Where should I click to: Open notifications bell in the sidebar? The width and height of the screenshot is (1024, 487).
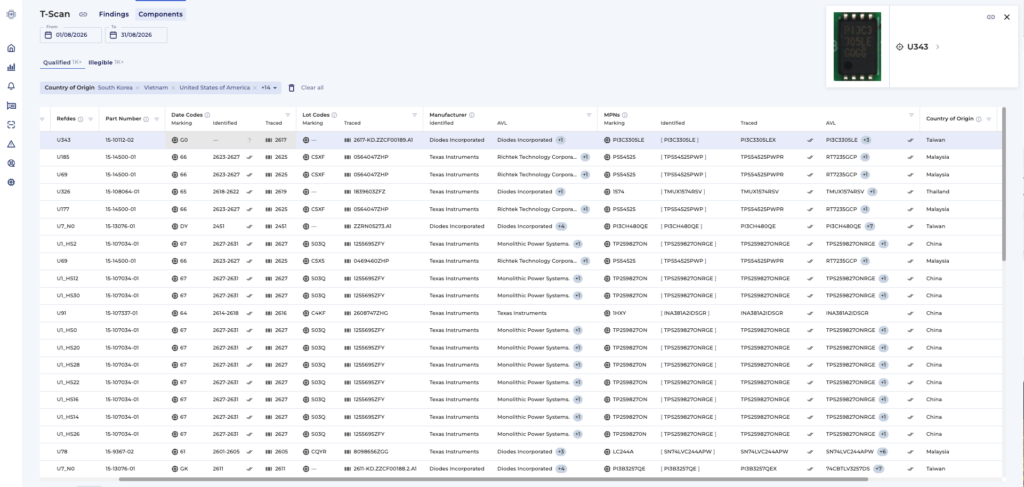11,86
